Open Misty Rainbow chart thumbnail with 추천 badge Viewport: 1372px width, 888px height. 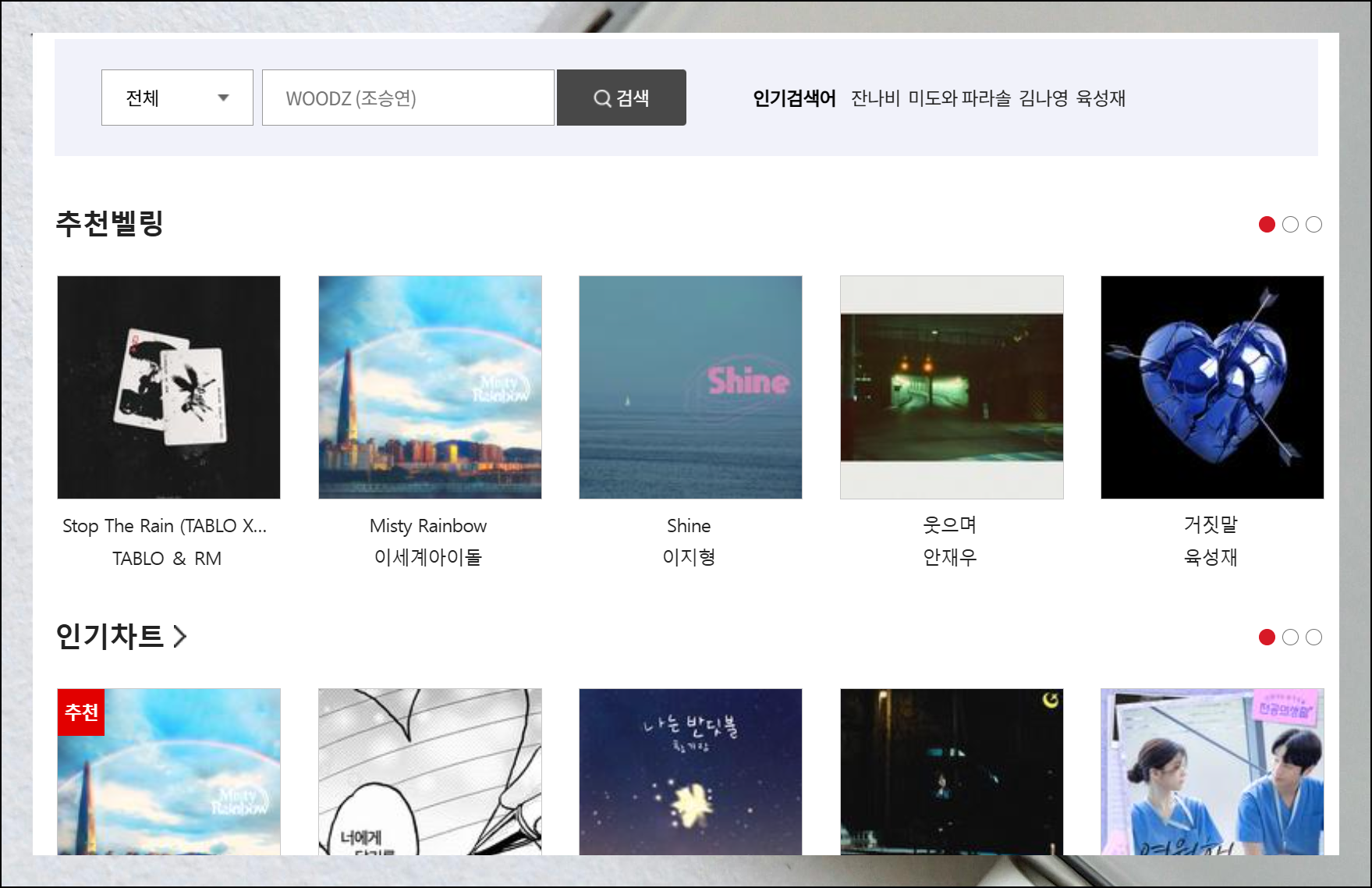coord(168,772)
